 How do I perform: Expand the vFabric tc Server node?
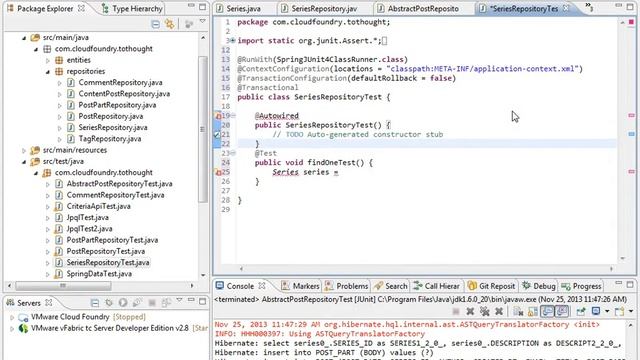tap(12, 328)
